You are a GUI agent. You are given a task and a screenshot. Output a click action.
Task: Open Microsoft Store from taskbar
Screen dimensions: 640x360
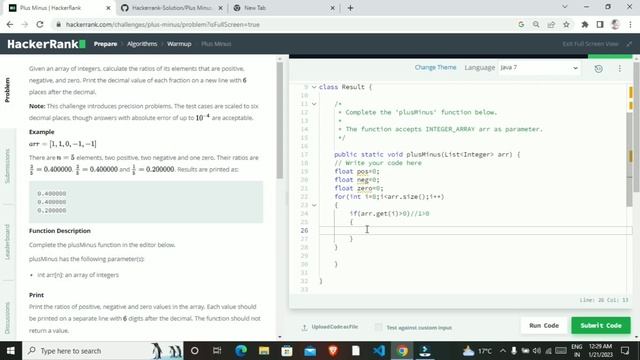point(287,351)
